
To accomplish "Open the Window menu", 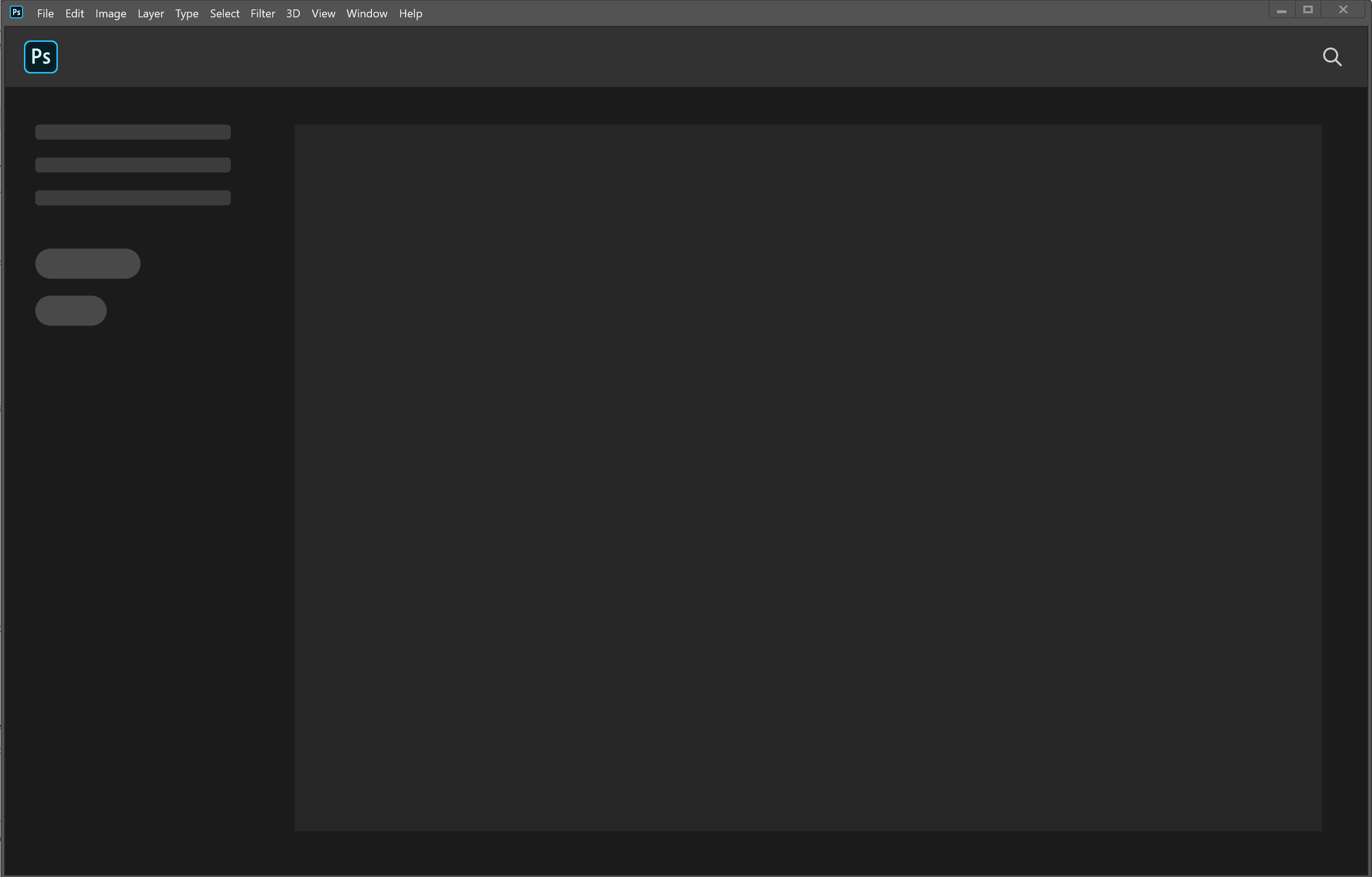I will pyautogui.click(x=366, y=14).
